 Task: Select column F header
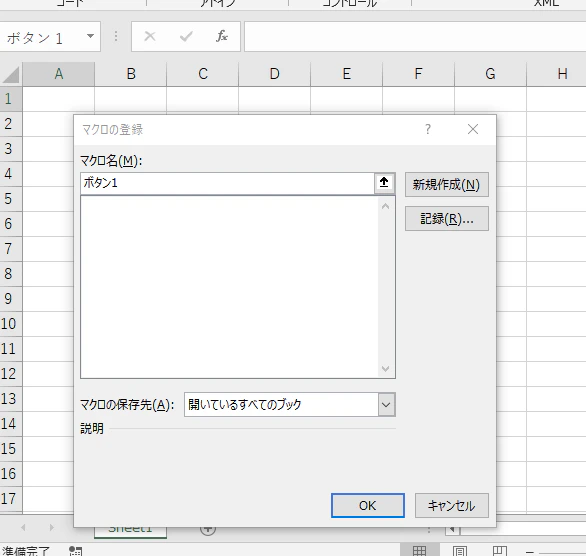[x=418, y=74]
